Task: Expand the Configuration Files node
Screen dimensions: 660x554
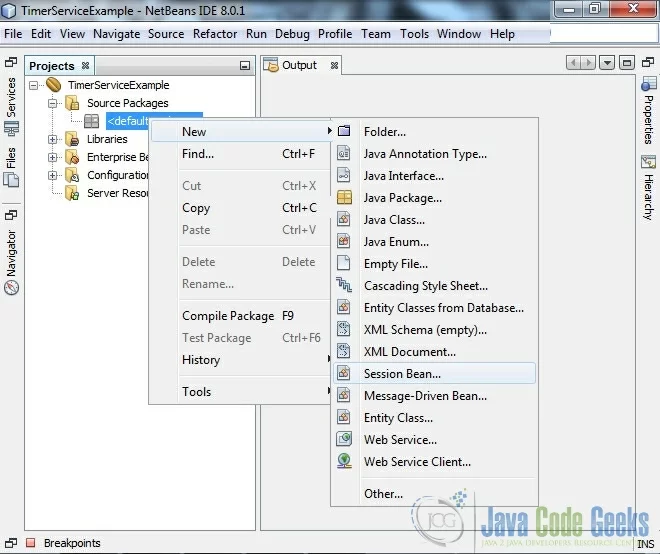Action: pos(53,175)
